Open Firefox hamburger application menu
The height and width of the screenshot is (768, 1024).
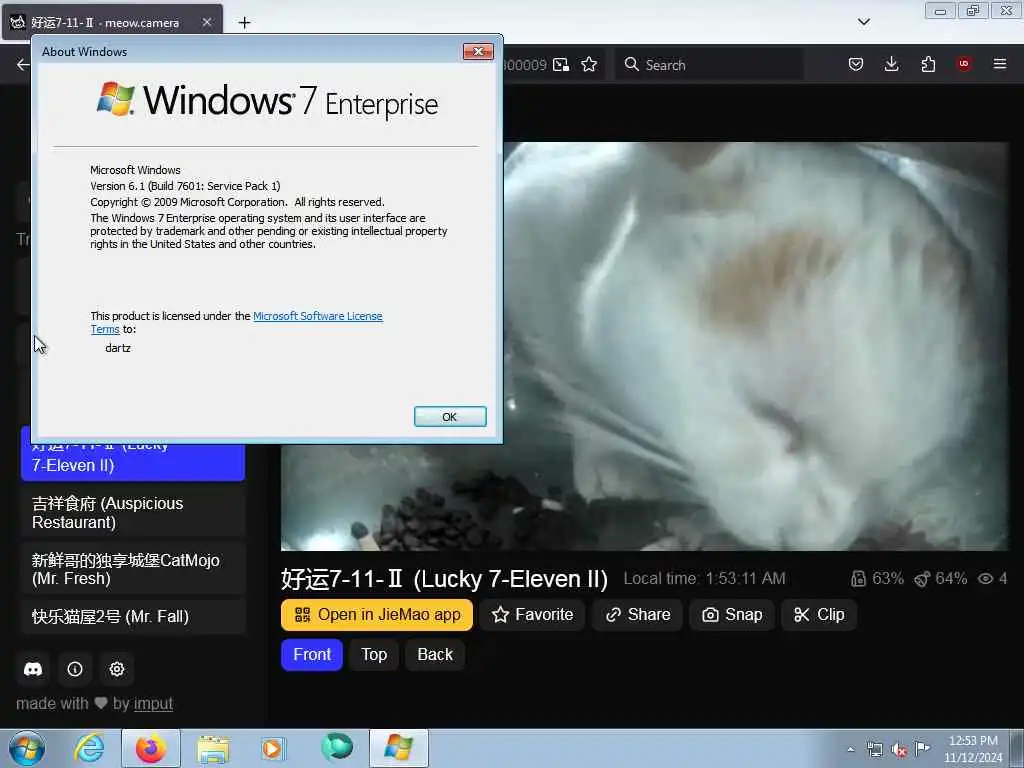tap(1000, 64)
